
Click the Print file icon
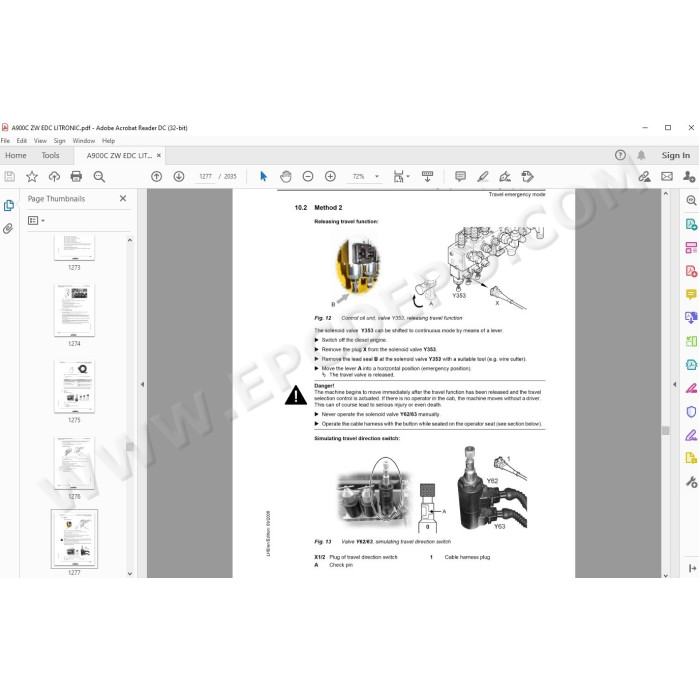(76, 176)
